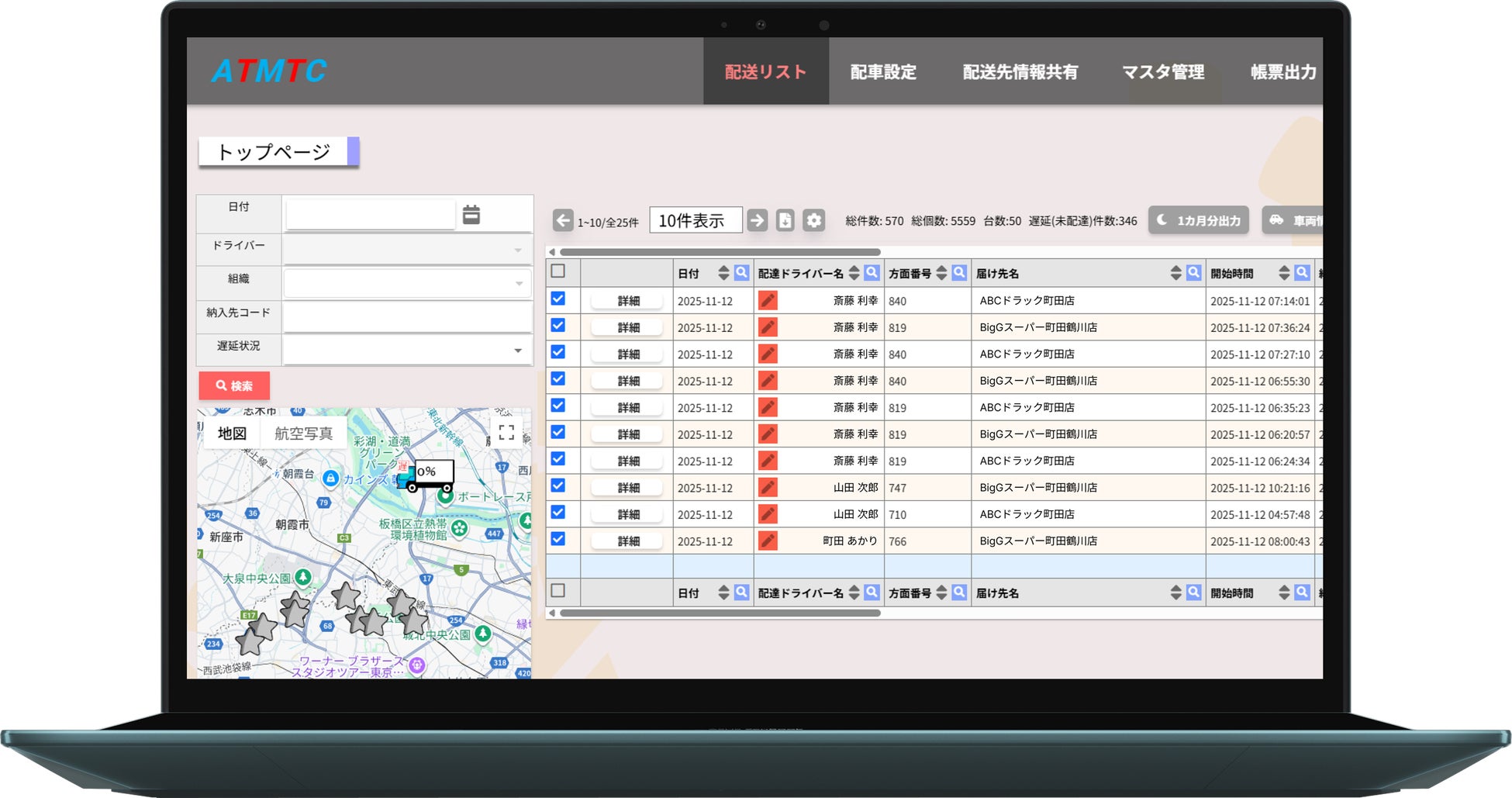This screenshot has width=1512, height=798.
Task: Click the 1カ月分出力 button
Action: click(1199, 220)
